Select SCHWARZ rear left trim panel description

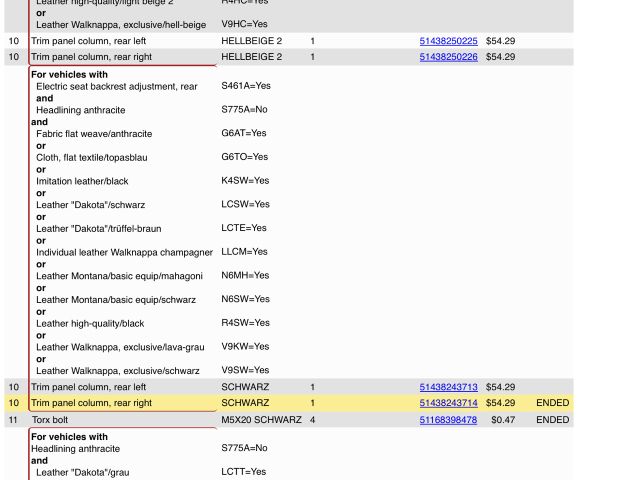pyautogui.click(x=88, y=387)
